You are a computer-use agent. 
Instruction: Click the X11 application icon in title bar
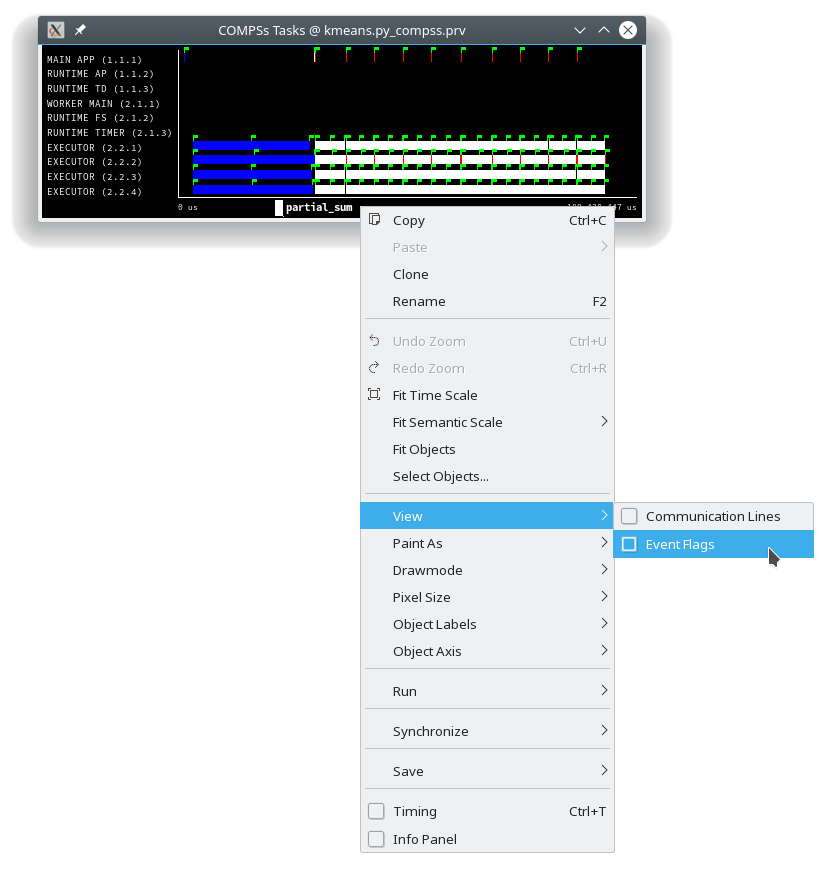coord(55,30)
